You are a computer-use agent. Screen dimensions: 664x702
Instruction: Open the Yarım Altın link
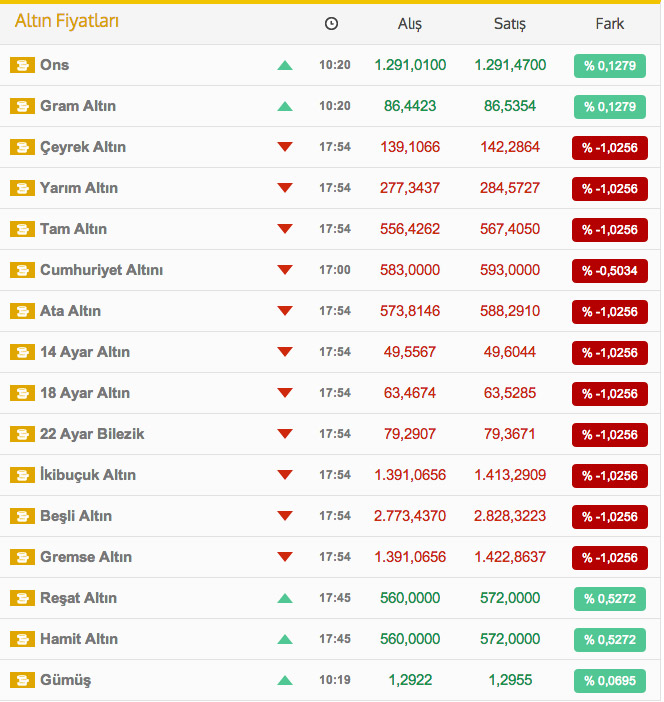(x=79, y=188)
